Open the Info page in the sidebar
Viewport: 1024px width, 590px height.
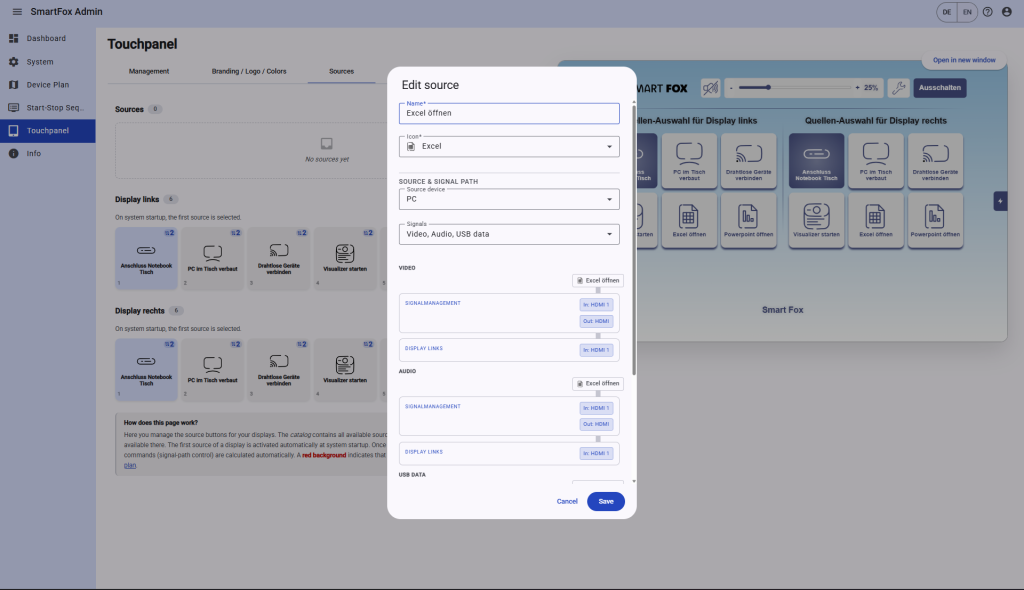pyautogui.click(x=48, y=154)
